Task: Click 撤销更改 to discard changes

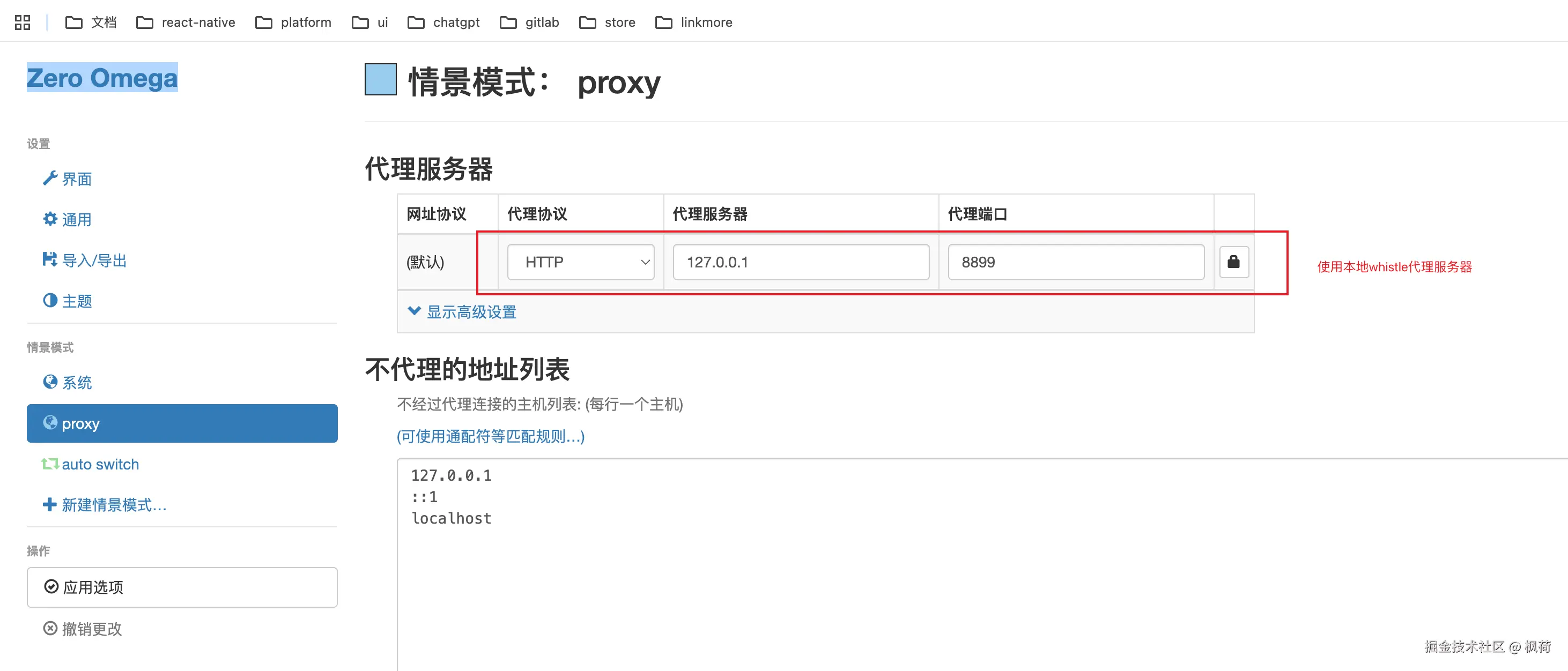Action: coord(84,629)
